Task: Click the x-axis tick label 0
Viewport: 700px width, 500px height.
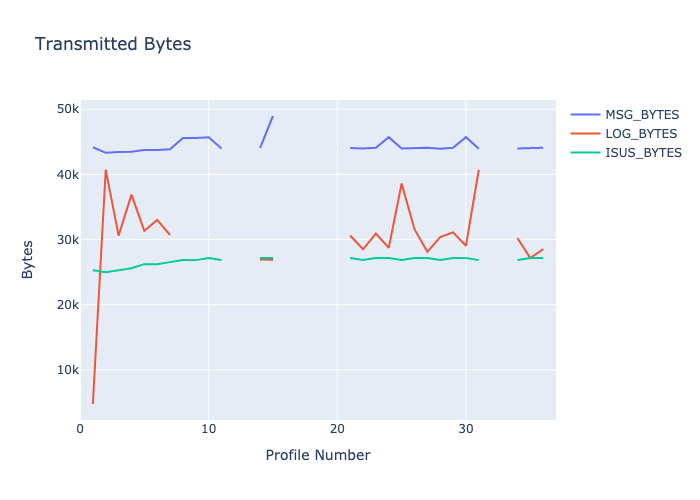Action: pyautogui.click(x=81, y=429)
